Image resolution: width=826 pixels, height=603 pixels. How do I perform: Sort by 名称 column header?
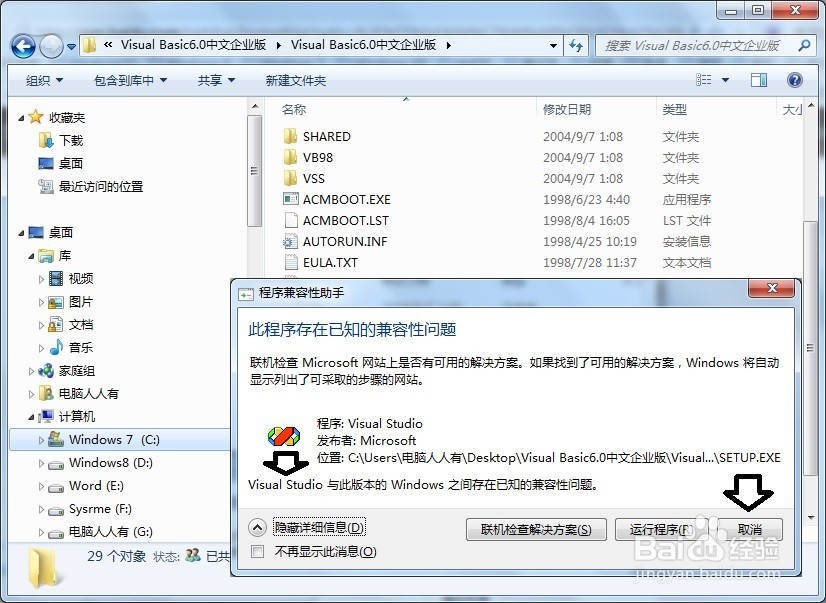pos(293,110)
